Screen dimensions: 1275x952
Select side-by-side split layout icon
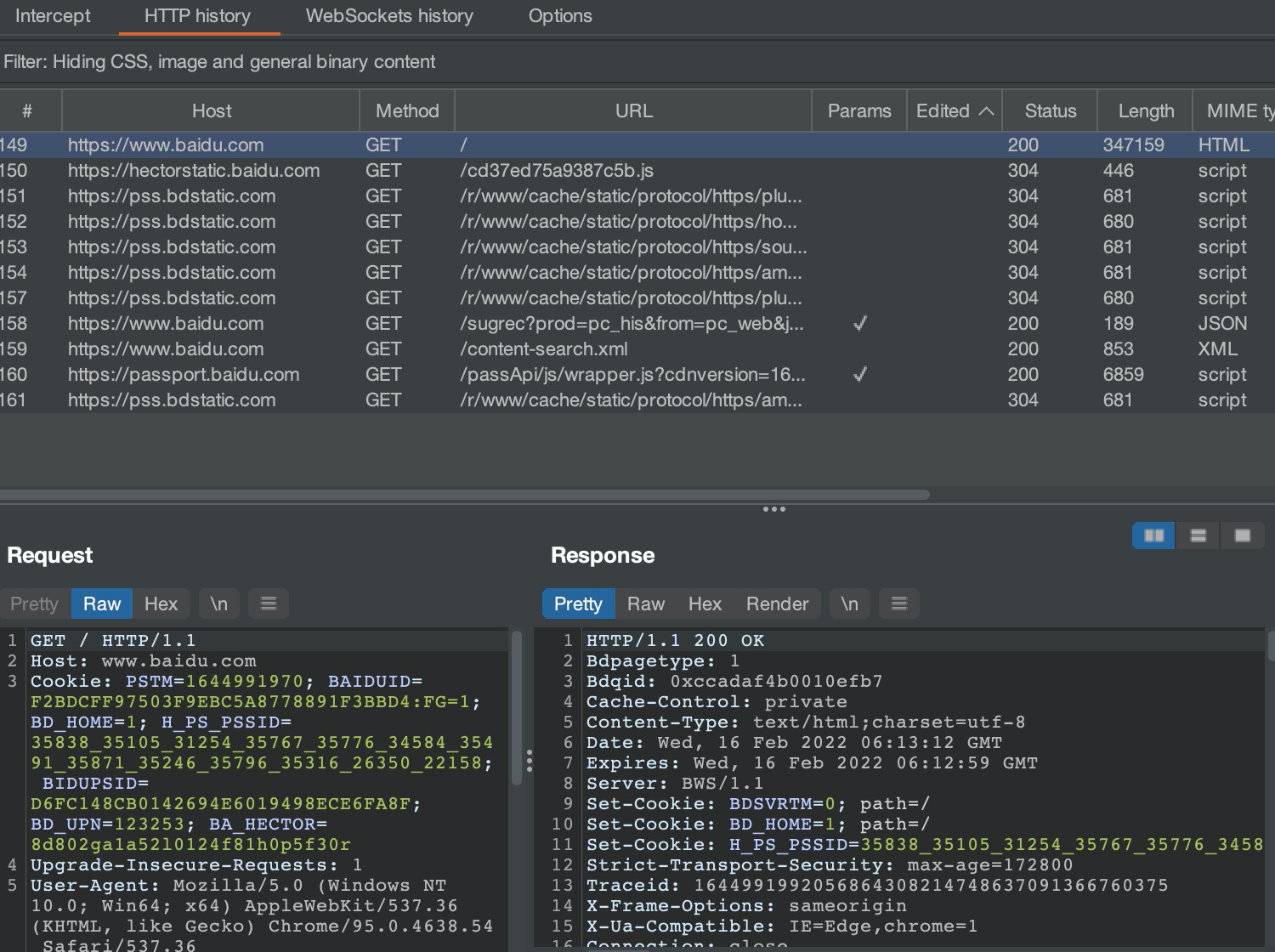pos(1153,535)
